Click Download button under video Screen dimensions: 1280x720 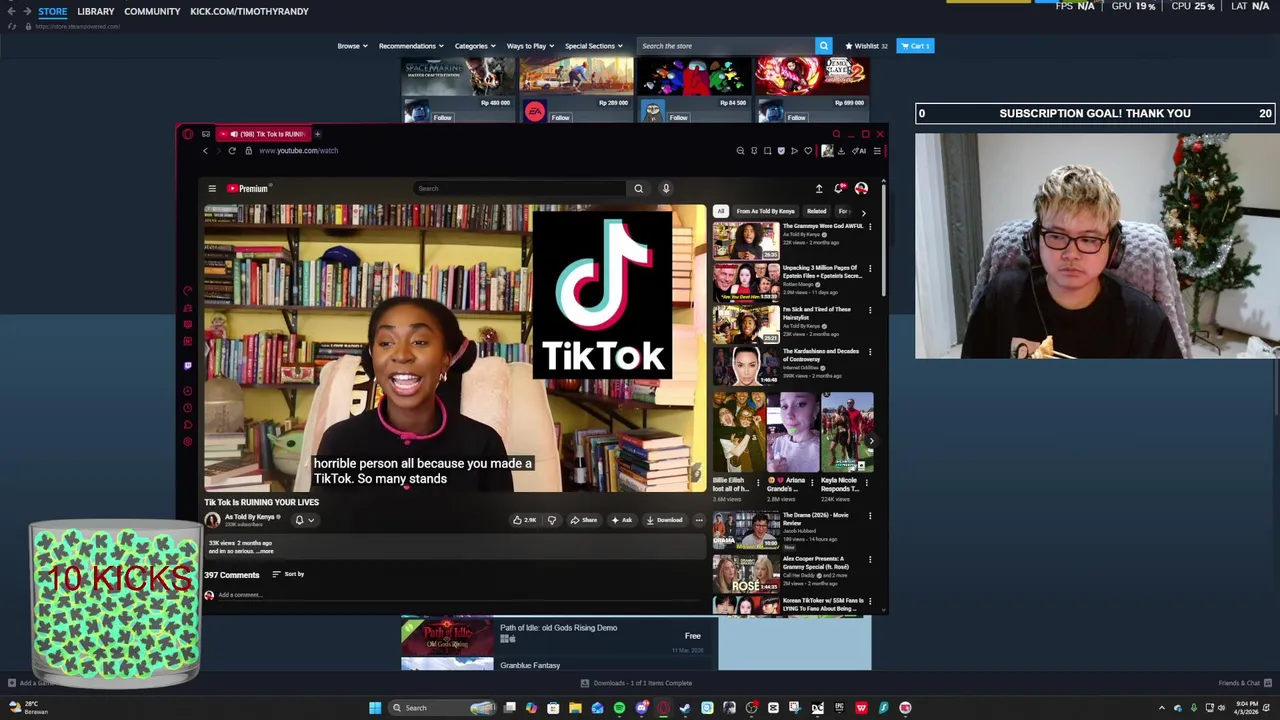664,520
